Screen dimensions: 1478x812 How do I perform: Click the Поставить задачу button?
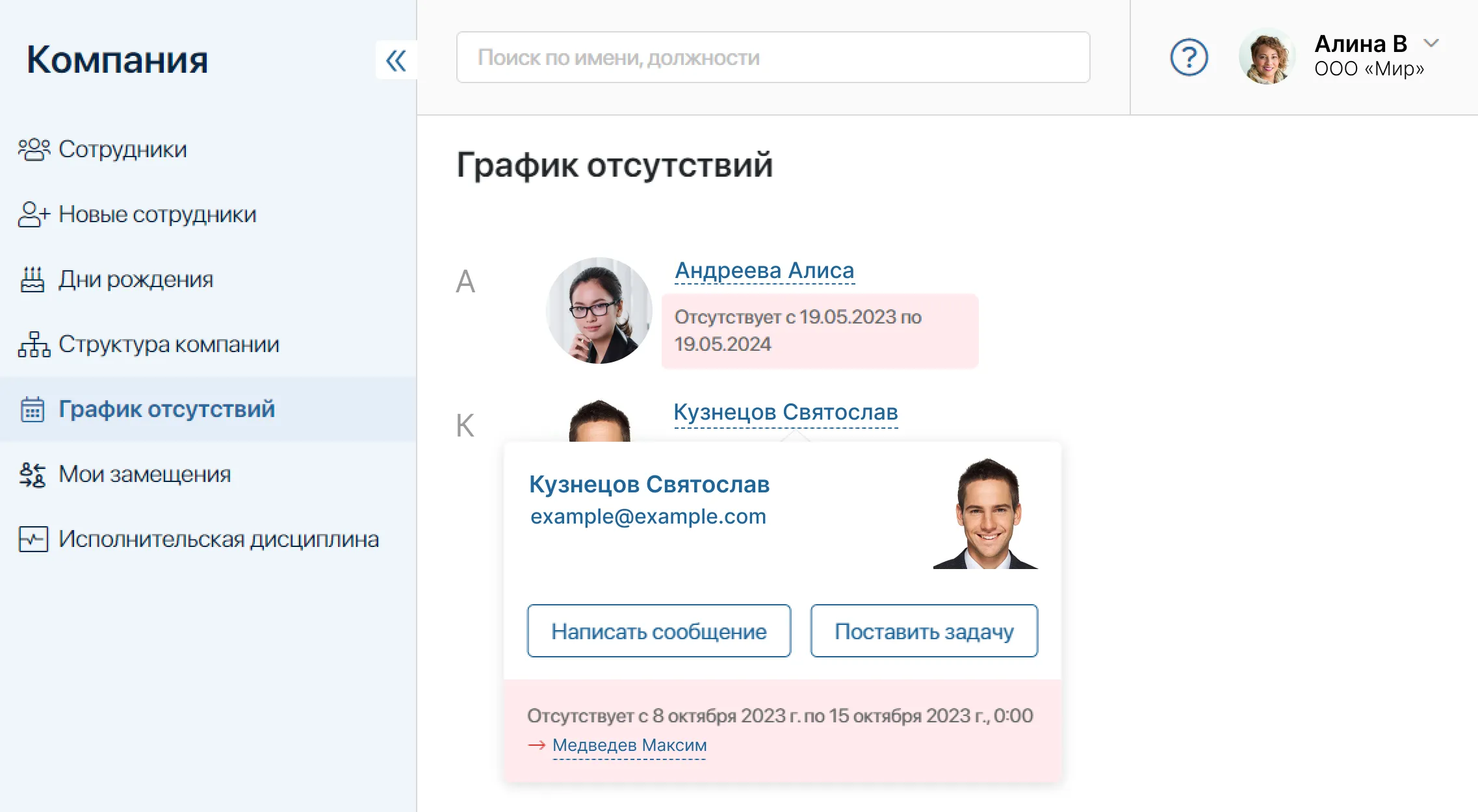924,630
